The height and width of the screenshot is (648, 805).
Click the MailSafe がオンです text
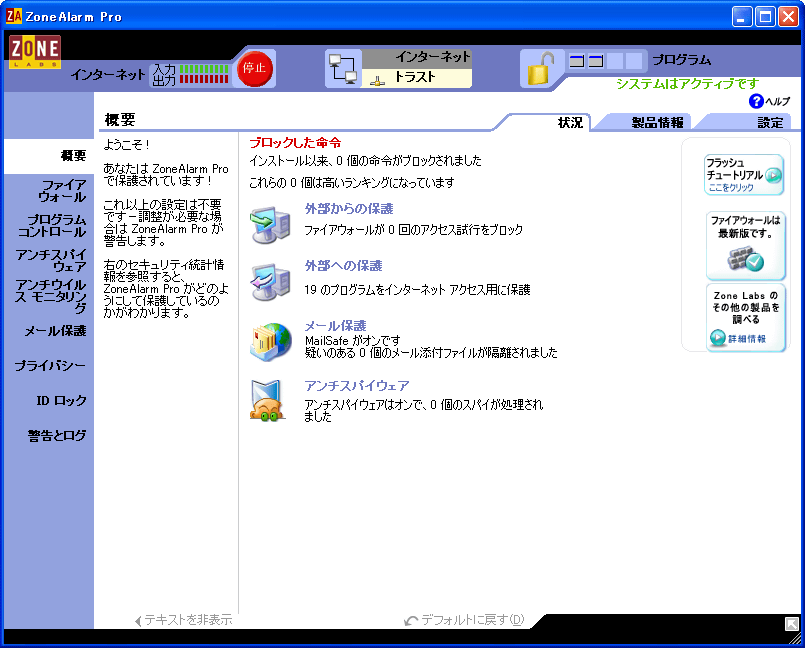(x=353, y=340)
